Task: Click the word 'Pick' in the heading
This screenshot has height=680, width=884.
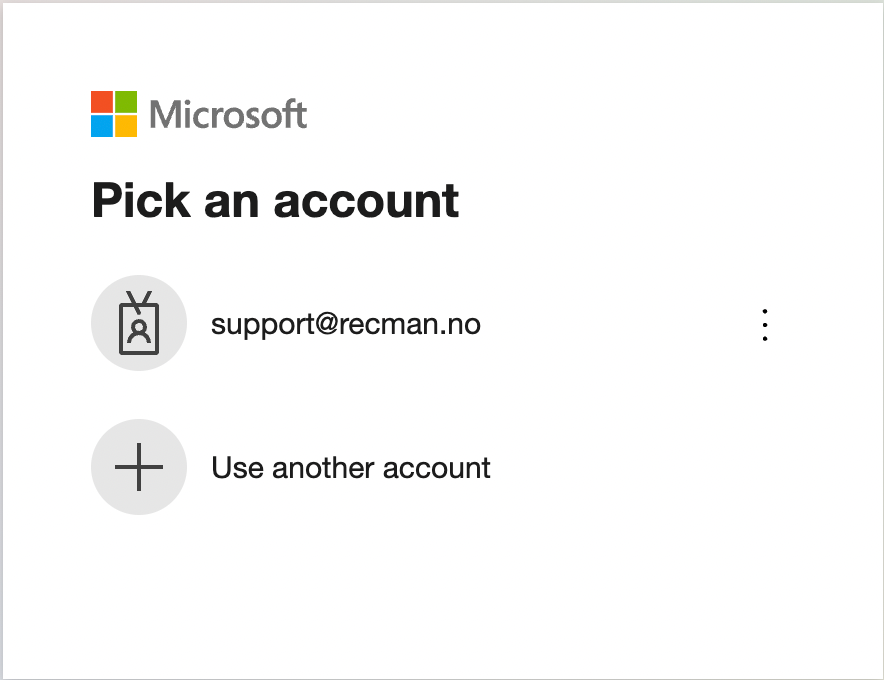Action: [x=140, y=200]
